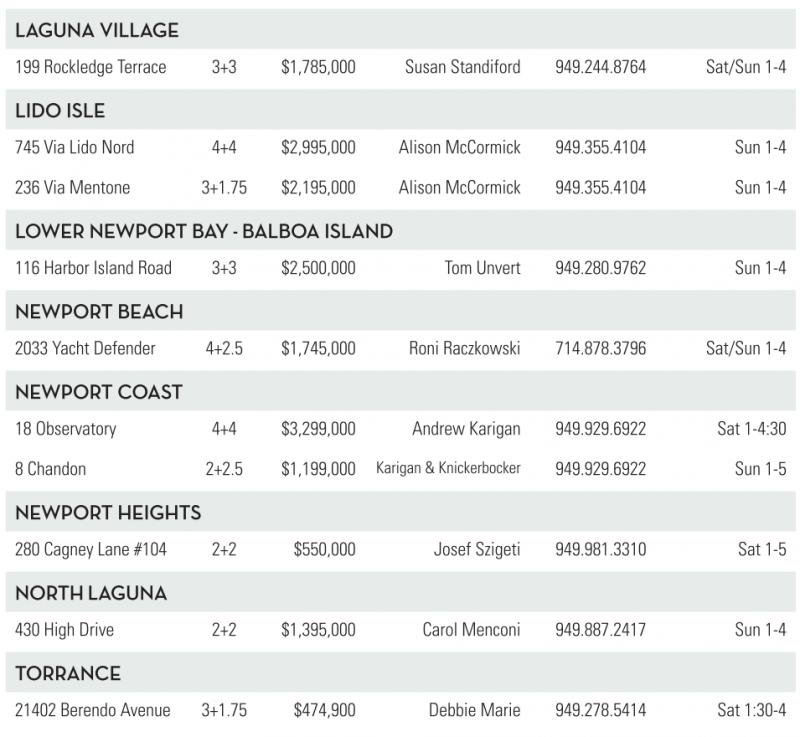This screenshot has width=800, height=737.
Task: Open the 280 Cagney Lane #104 listing
Action: 93,550
